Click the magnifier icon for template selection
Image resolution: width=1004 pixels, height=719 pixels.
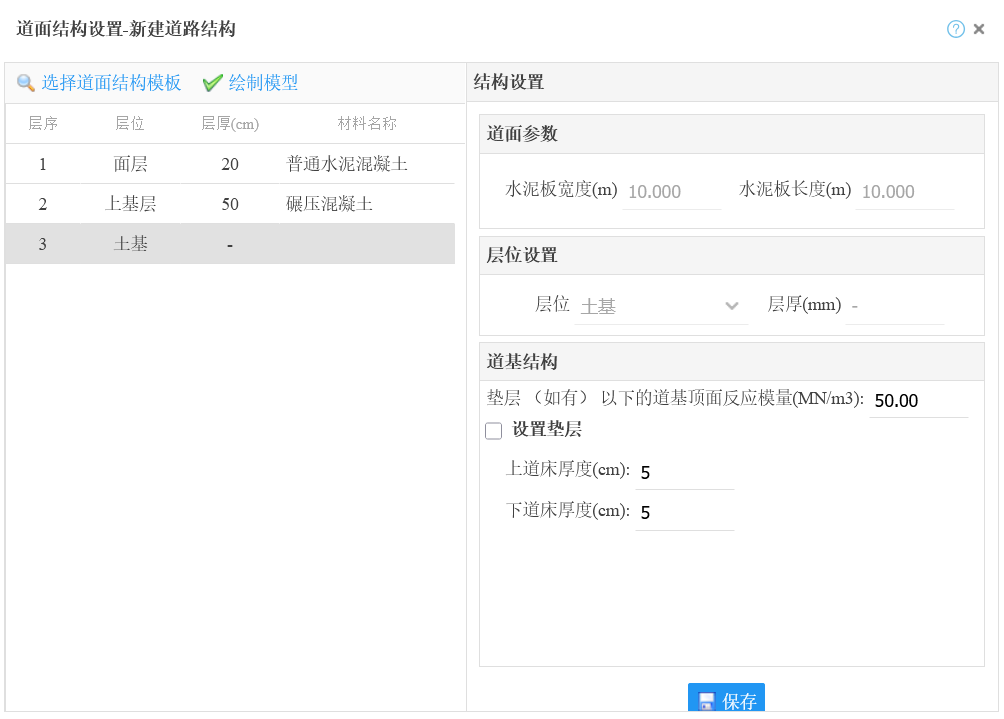[x=26, y=83]
